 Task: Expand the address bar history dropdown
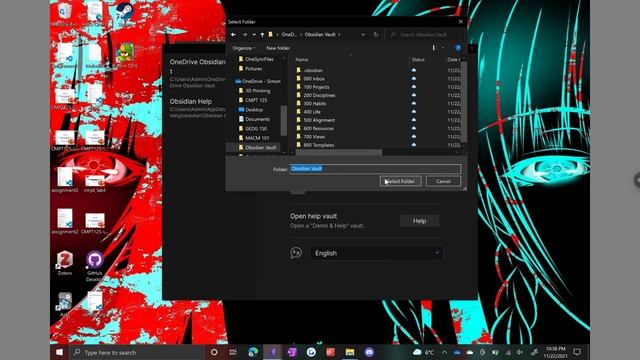(x=363, y=35)
